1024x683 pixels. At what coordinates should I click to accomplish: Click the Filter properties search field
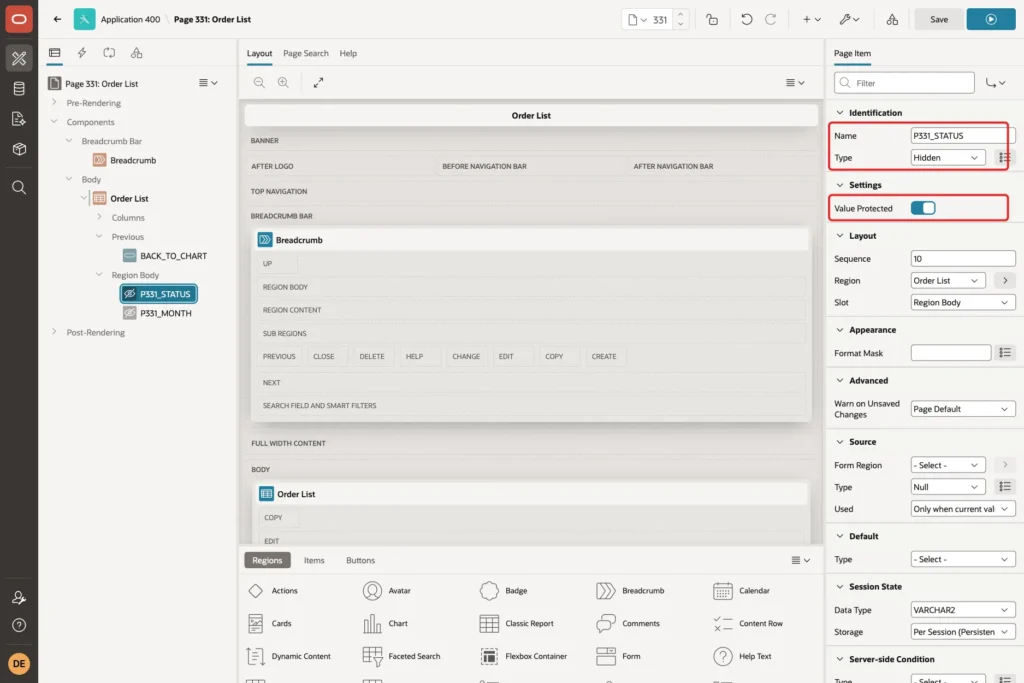[904, 83]
